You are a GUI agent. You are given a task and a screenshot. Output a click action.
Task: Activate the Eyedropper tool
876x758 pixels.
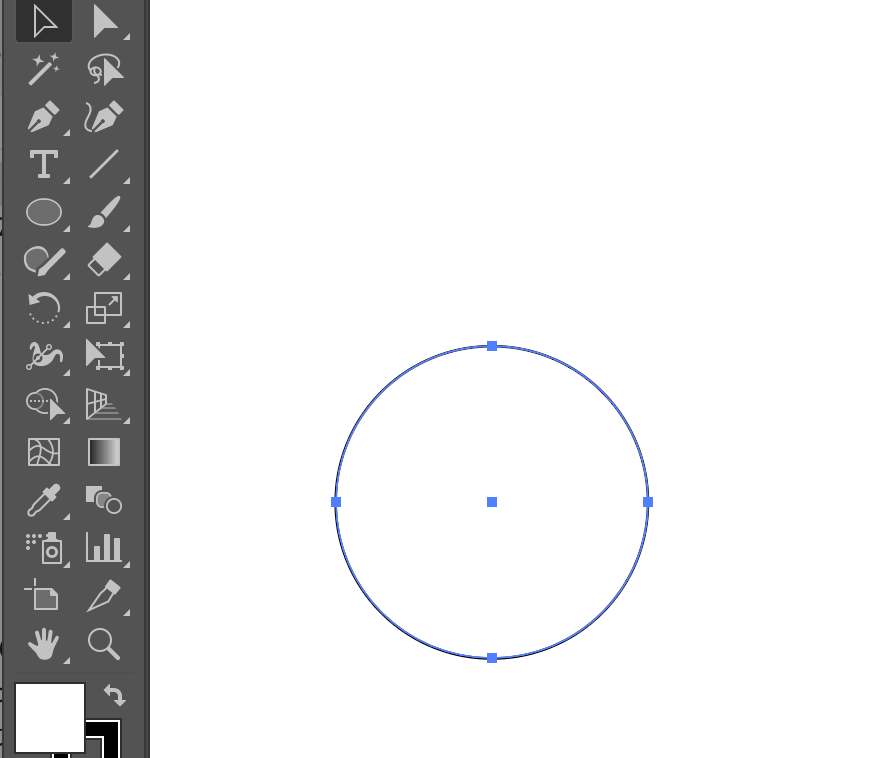click(x=44, y=500)
